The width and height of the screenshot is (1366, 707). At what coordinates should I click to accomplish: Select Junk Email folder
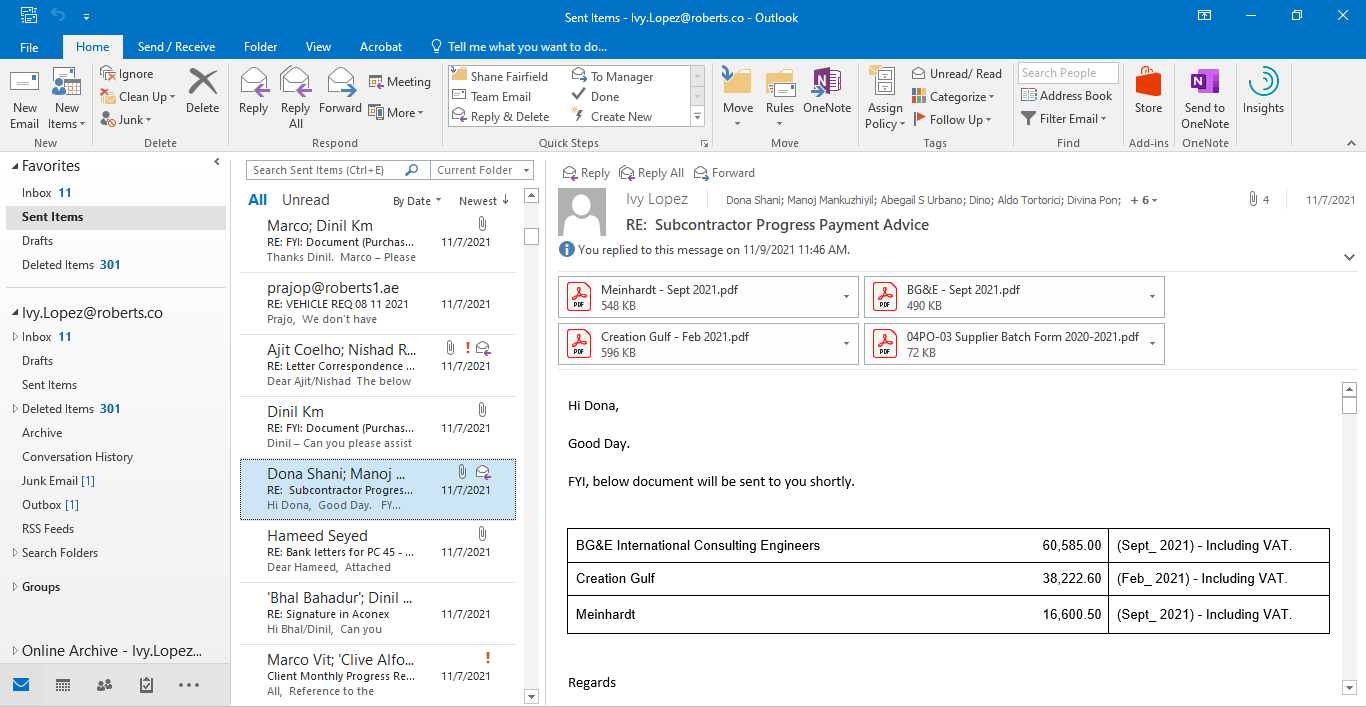[x=58, y=481]
